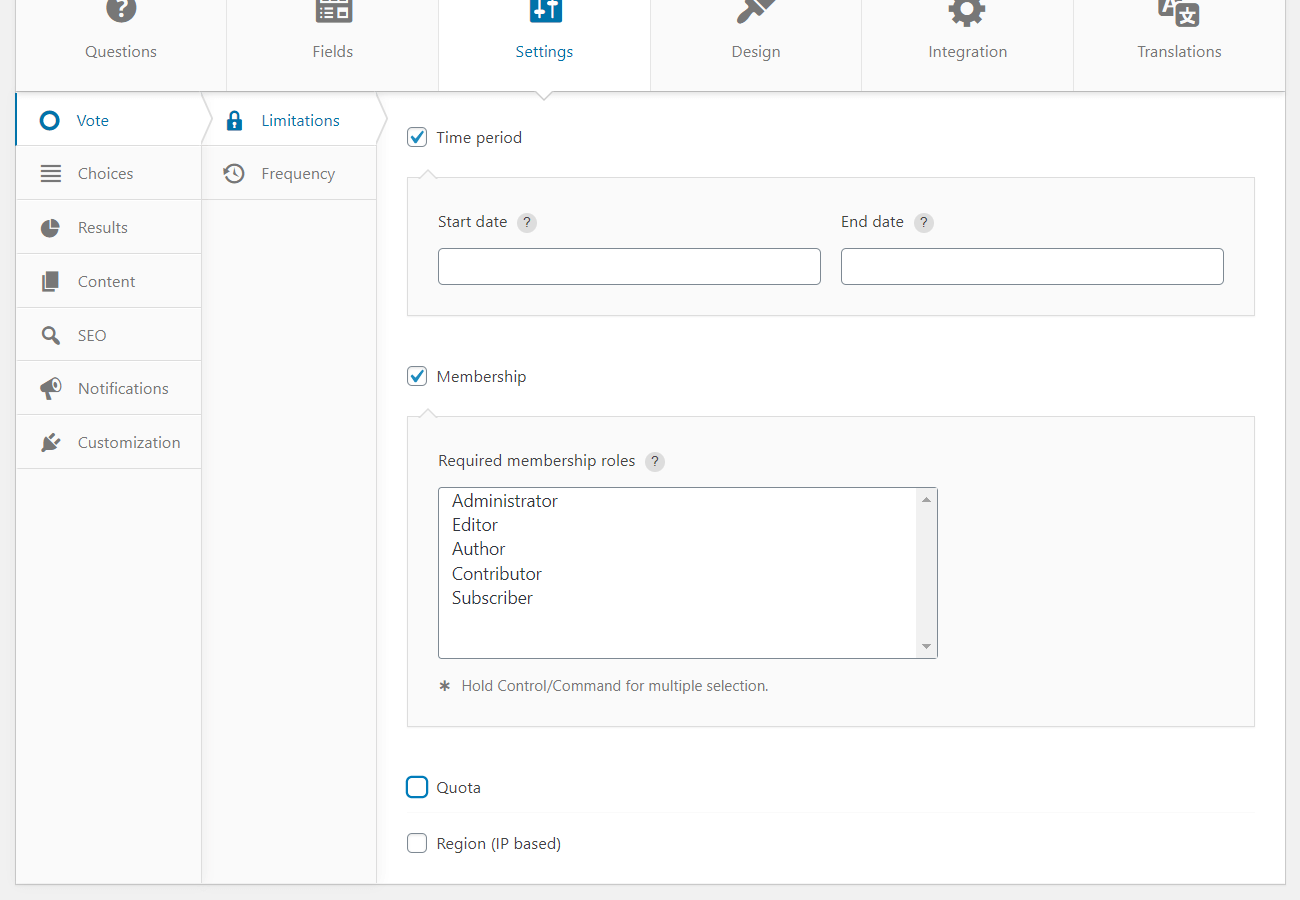Click the SEO magnifier icon
The height and width of the screenshot is (900, 1300).
pos(50,336)
